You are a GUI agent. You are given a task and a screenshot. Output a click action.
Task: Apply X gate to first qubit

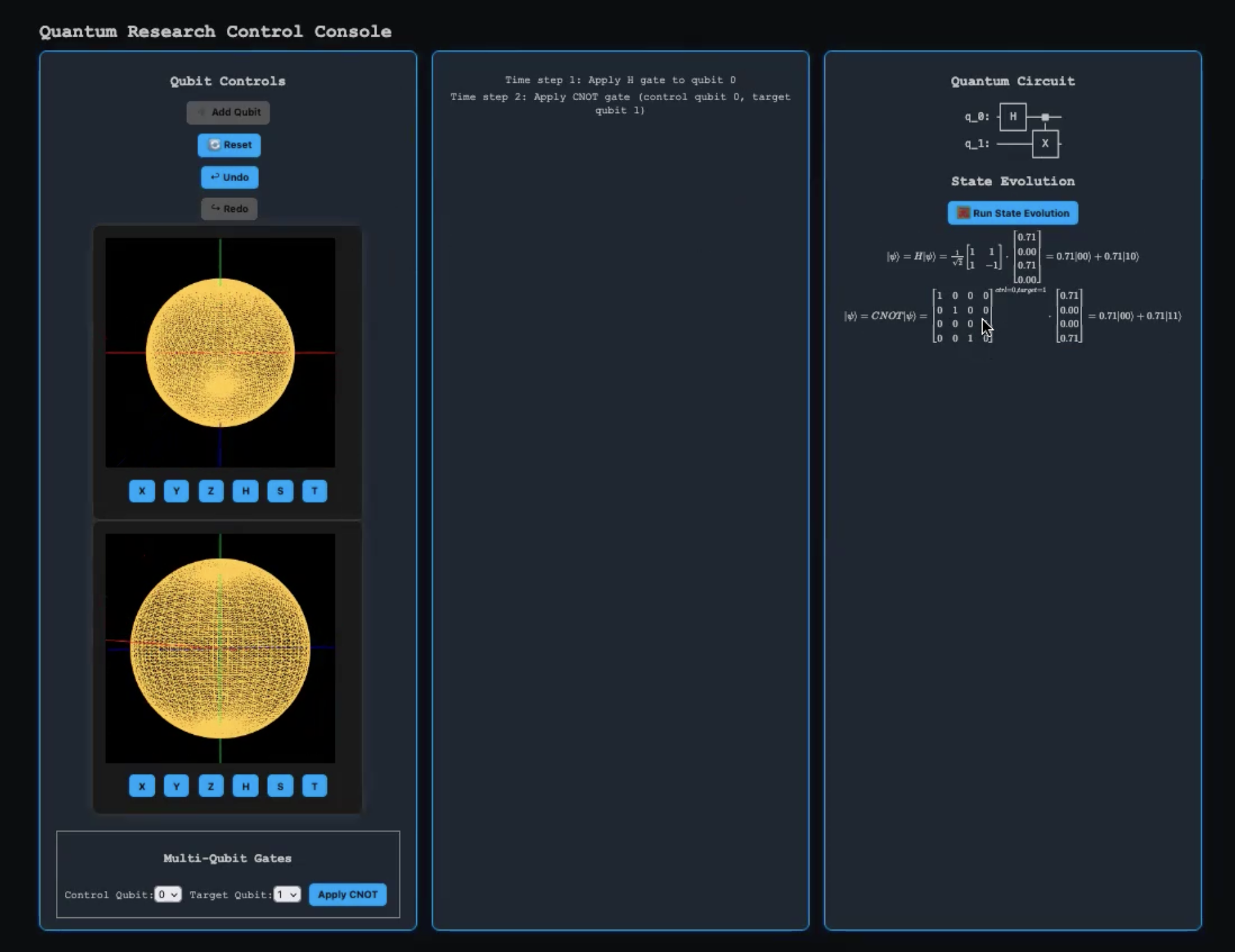tap(142, 491)
